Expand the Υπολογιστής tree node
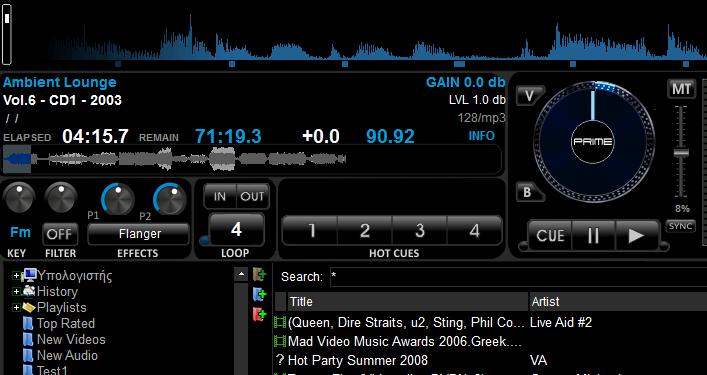This screenshot has height=375, width=707. coord(16,275)
